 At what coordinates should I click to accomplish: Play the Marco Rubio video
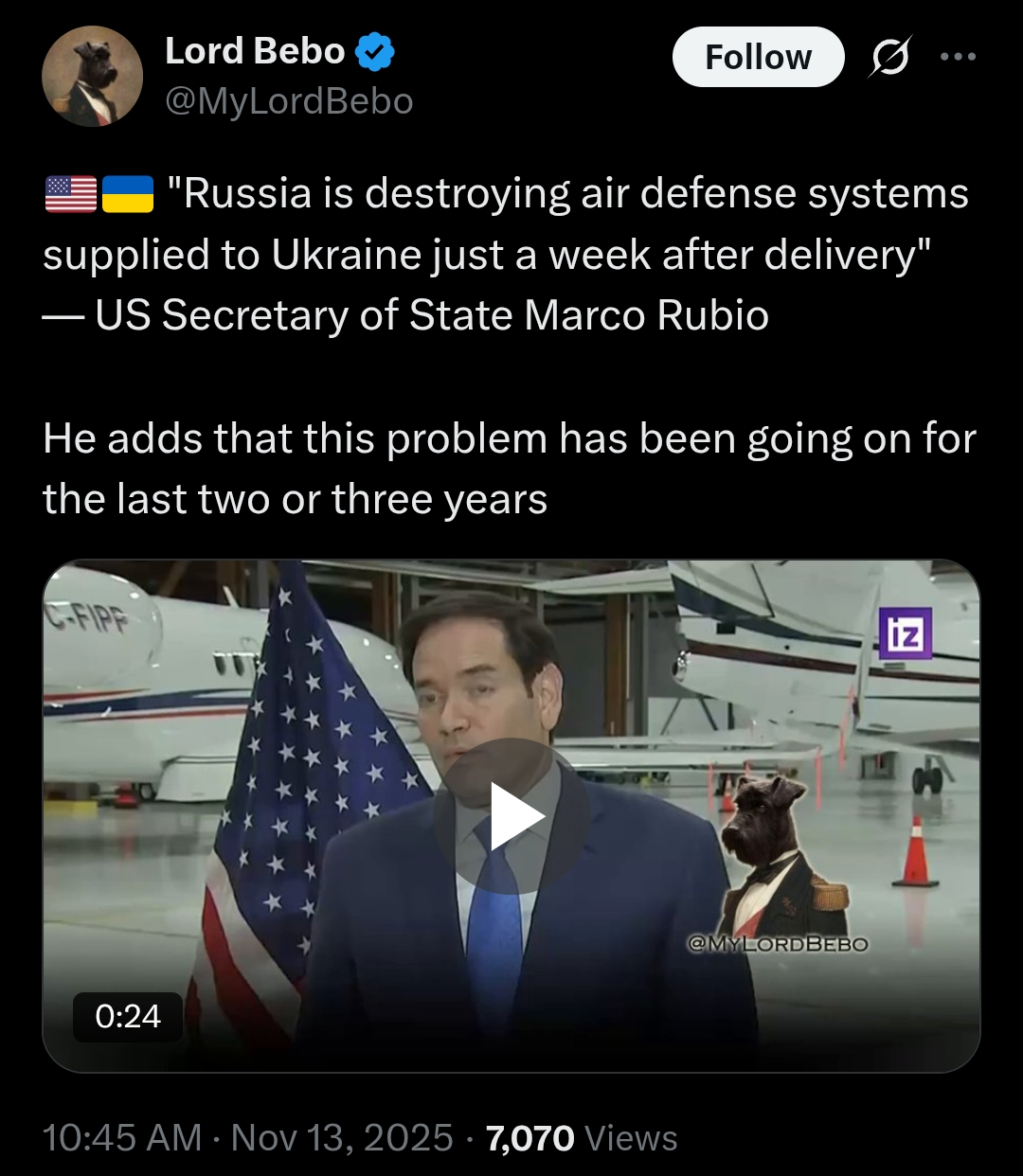coord(511,816)
